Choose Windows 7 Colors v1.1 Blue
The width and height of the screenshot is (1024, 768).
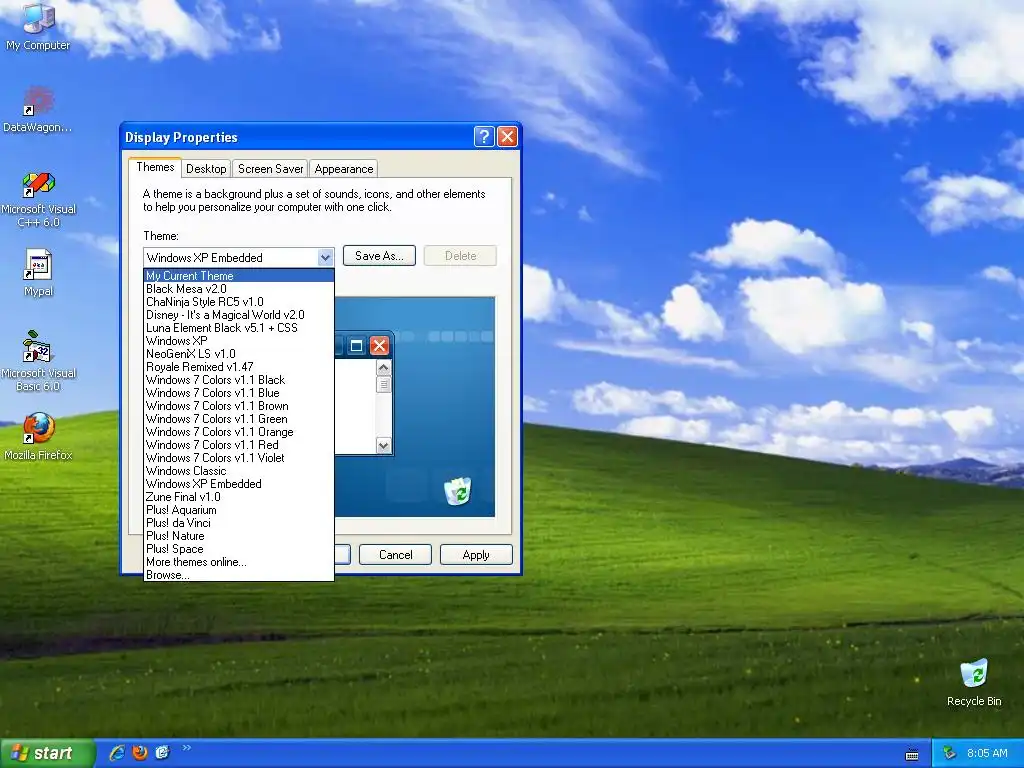[x=238, y=392]
